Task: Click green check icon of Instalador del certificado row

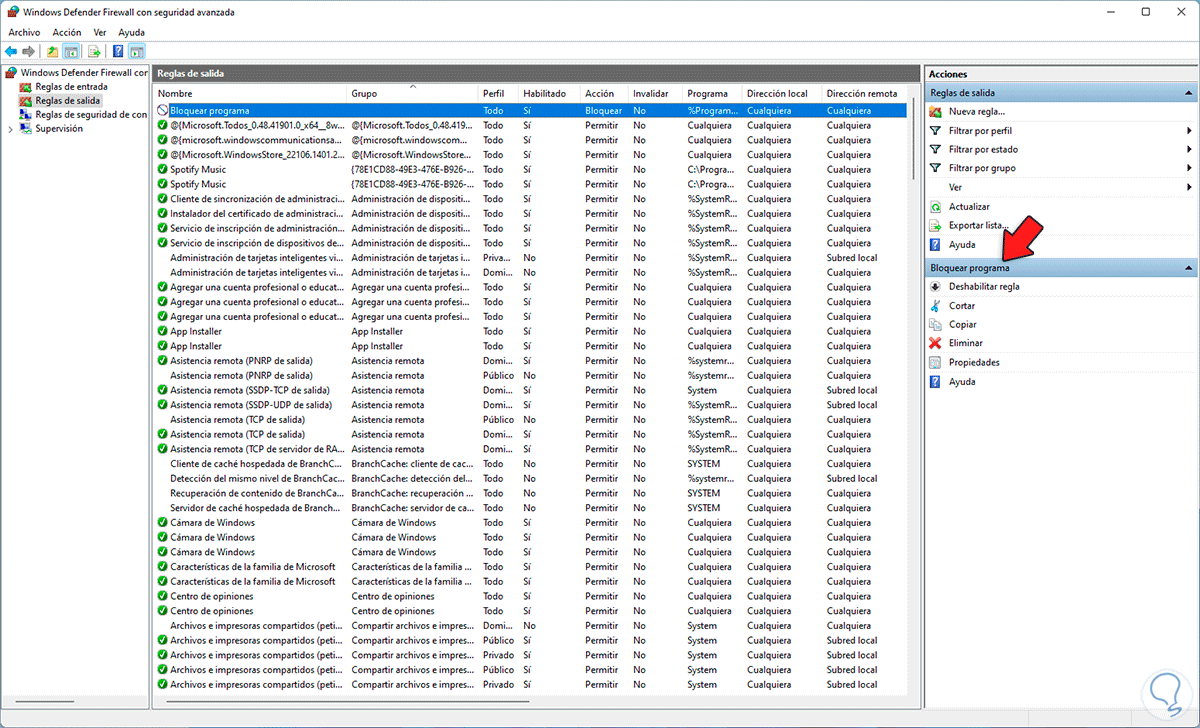Action: pyautogui.click(x=163, y=213)
